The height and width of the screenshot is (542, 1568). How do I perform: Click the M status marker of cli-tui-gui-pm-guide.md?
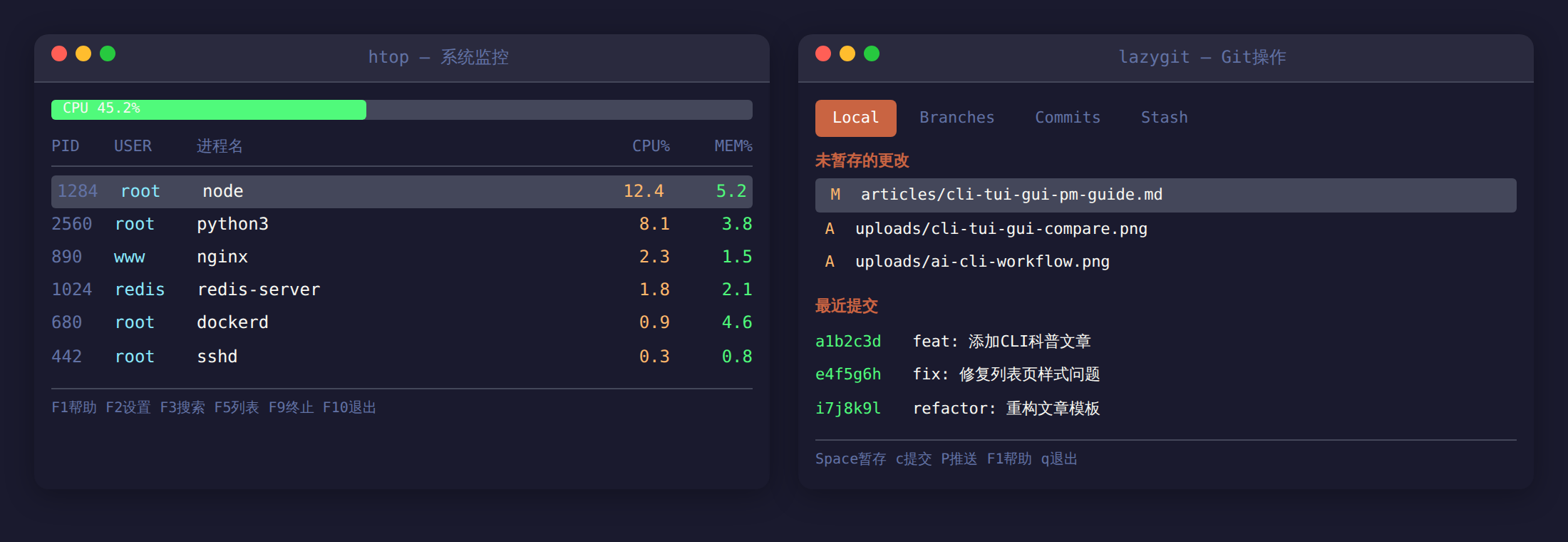[835, 195]
